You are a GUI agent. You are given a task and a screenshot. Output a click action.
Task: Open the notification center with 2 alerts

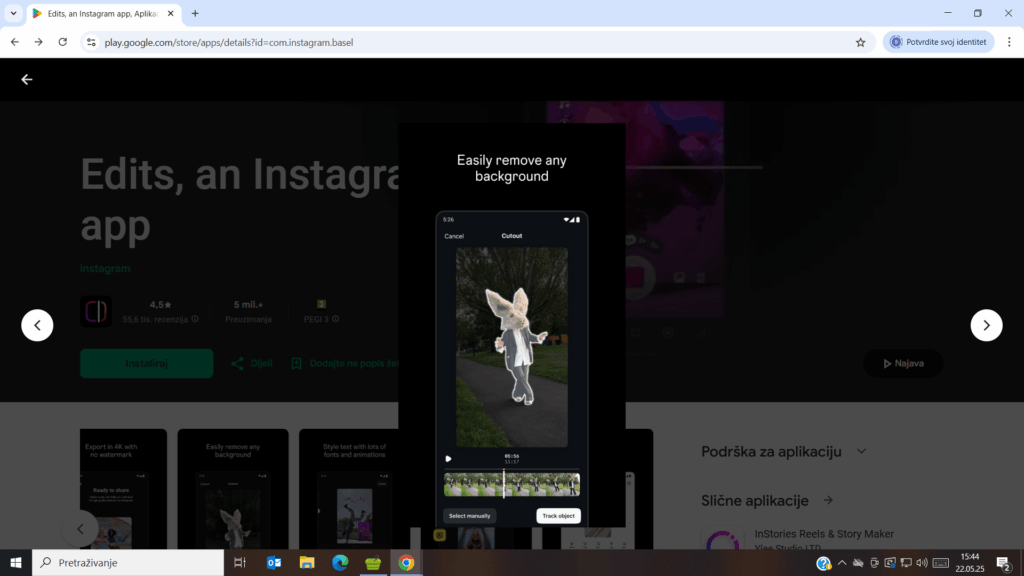tap(1004, 563)
